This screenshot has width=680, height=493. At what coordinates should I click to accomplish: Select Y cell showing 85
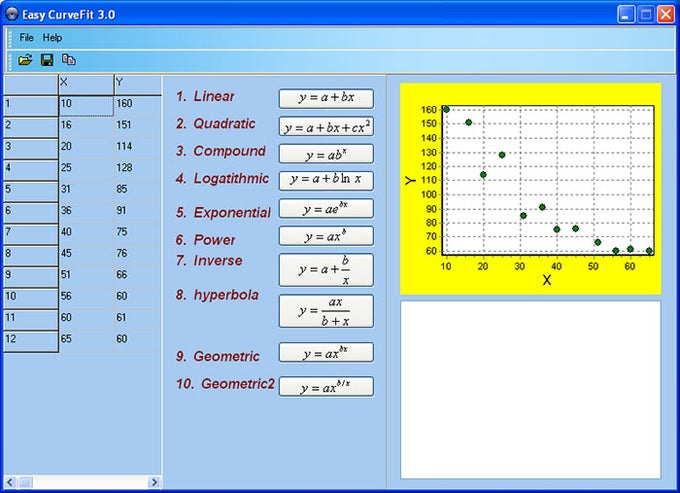pyautogui.click(x=138, y=192)
